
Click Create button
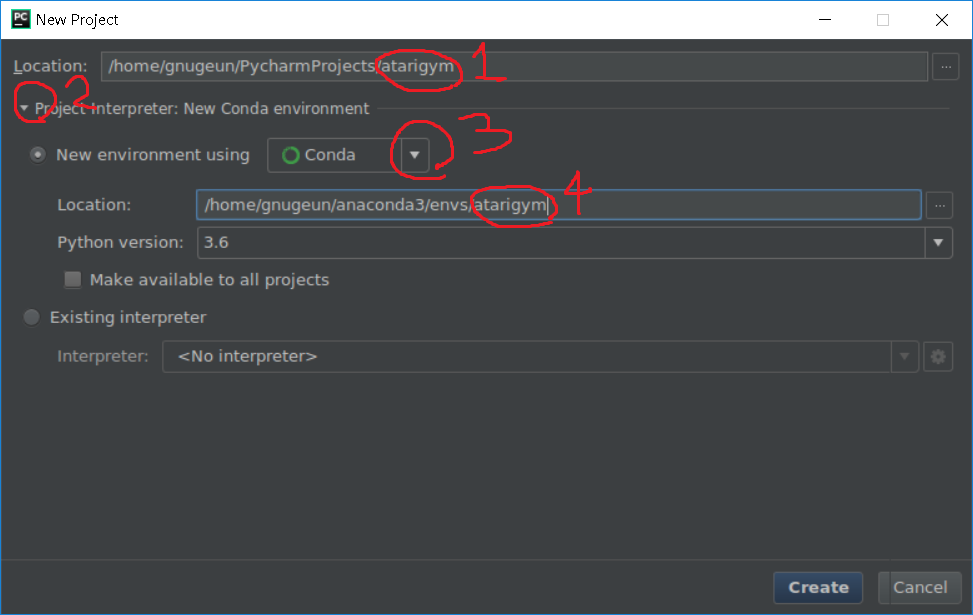click(818, 587)
